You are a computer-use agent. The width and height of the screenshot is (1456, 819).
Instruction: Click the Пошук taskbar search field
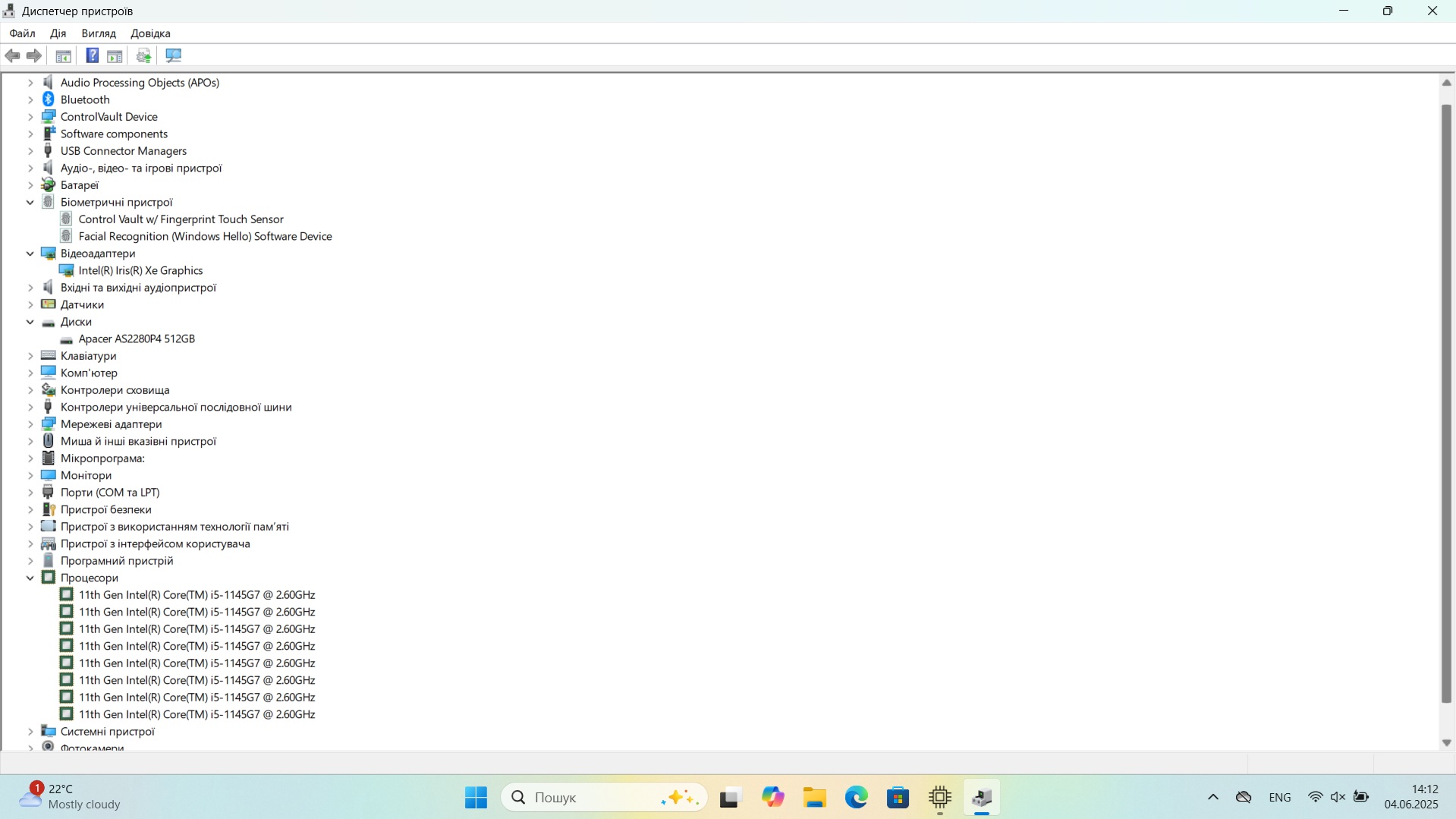(604, 797)
